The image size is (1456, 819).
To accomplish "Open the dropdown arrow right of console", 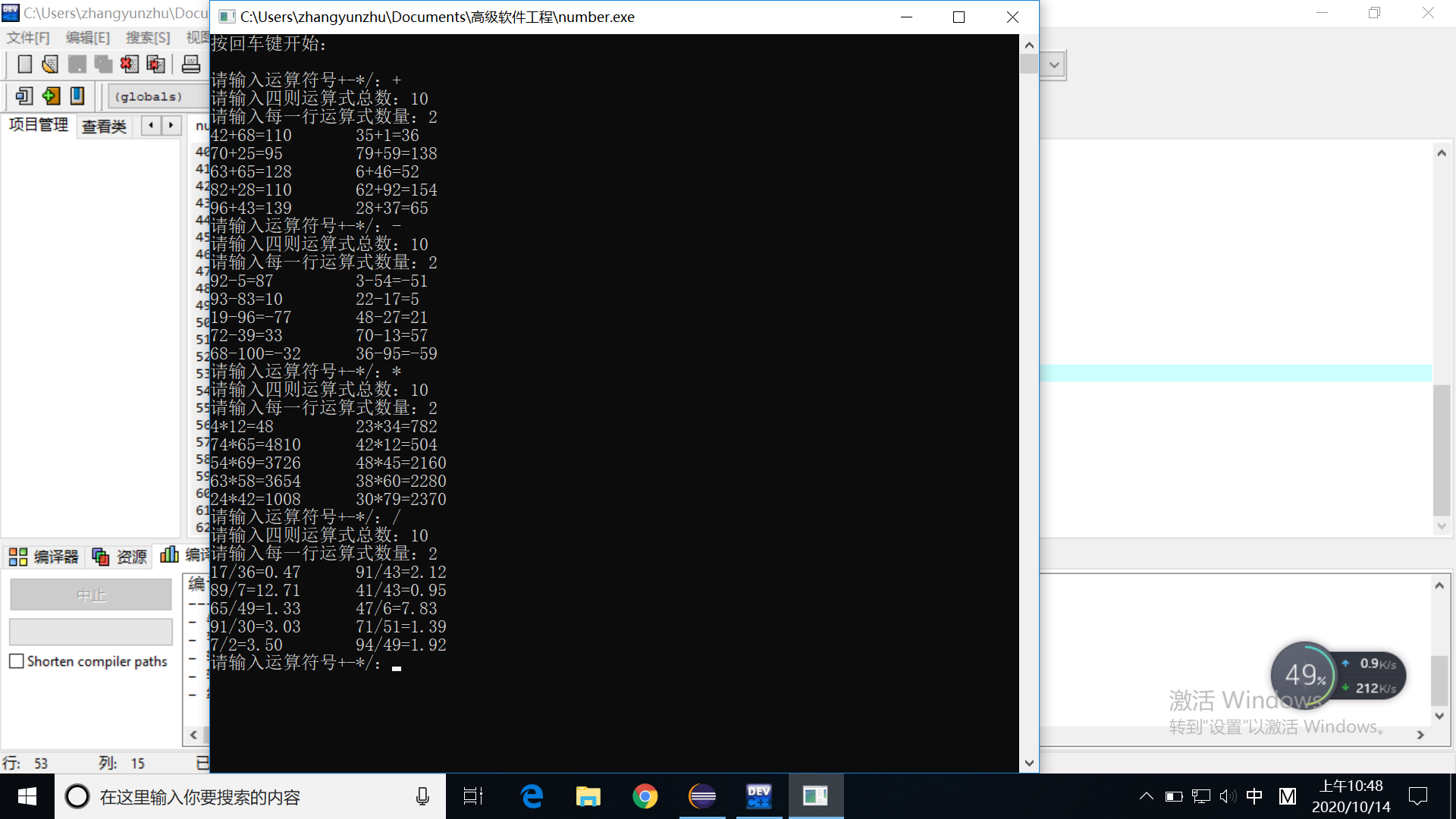I will click(1054, 65).
